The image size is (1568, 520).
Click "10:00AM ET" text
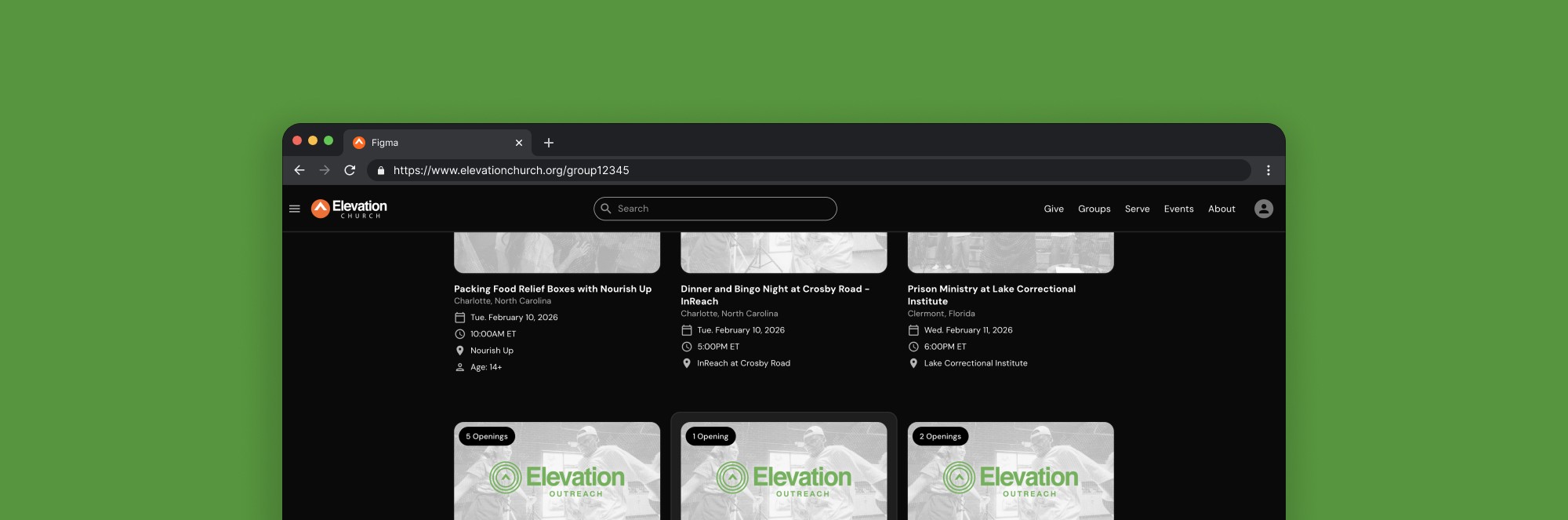[x=493, y=334]
